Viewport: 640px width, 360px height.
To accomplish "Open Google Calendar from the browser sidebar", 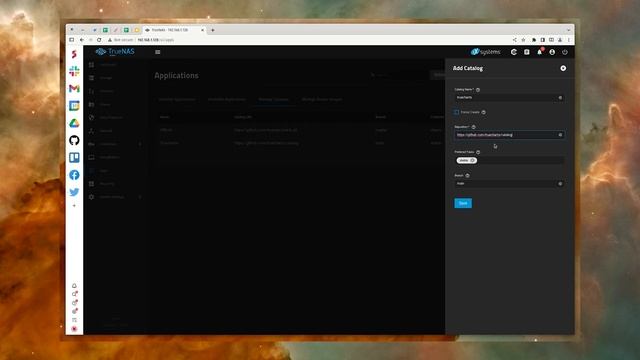I will point(74,106).
